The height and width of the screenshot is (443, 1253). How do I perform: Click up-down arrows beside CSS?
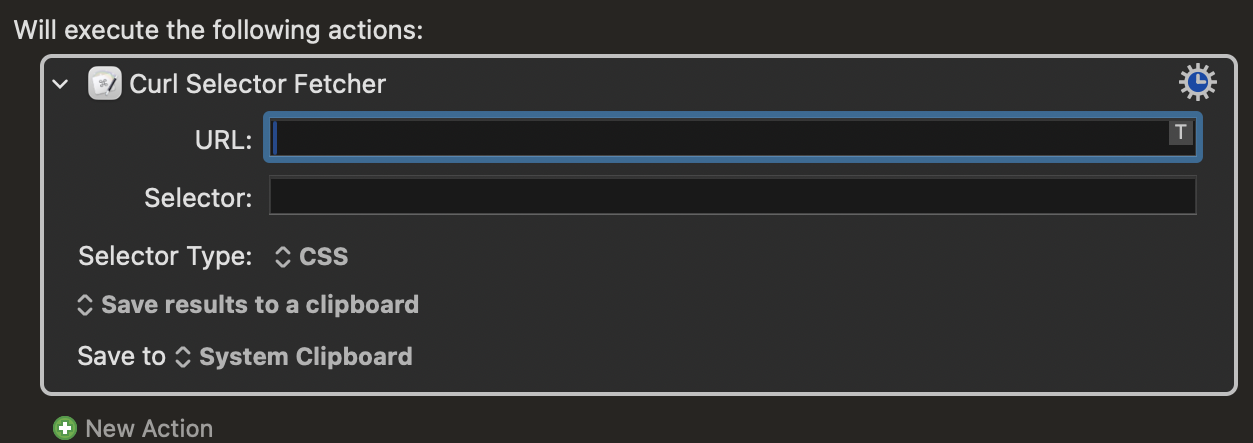283,256
